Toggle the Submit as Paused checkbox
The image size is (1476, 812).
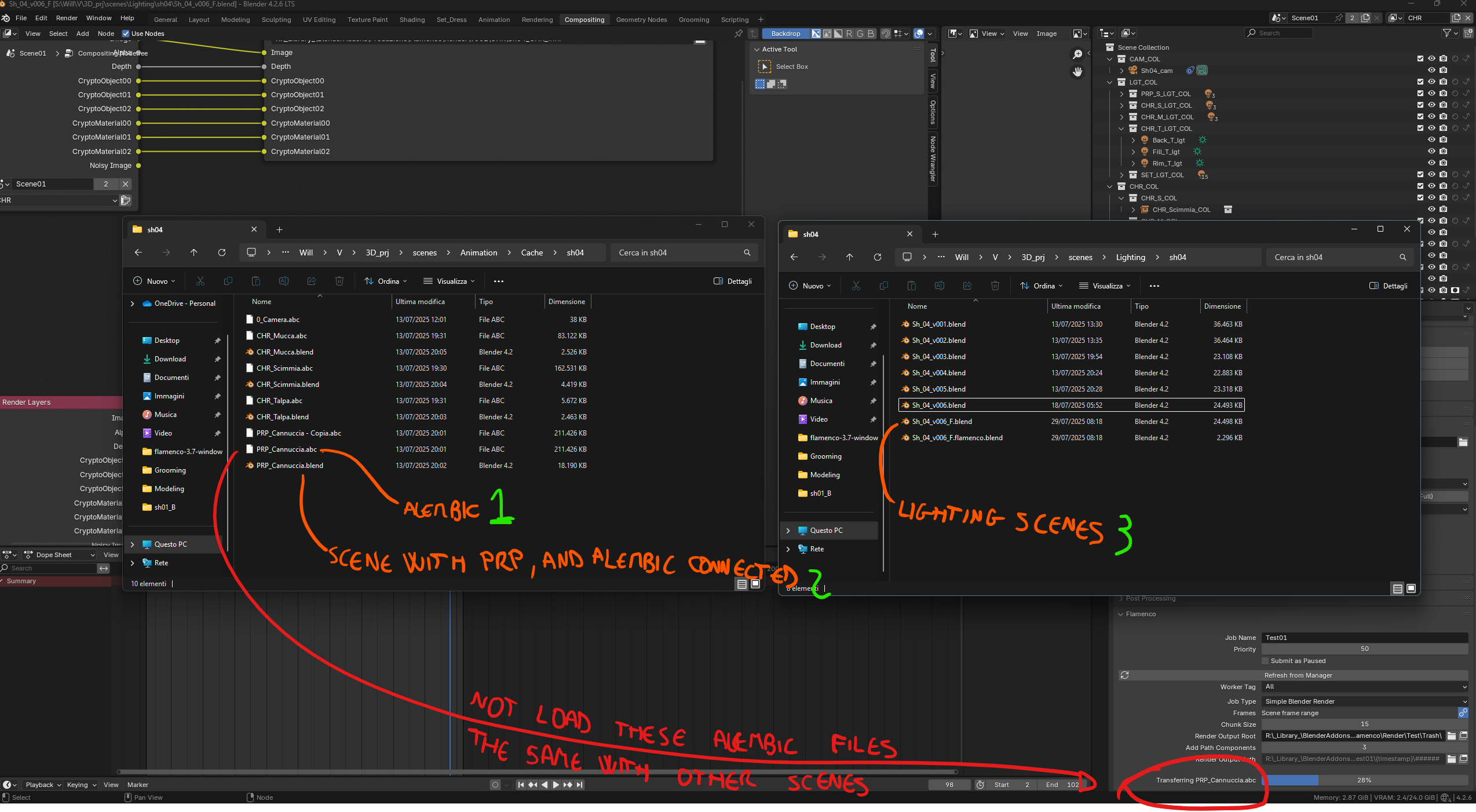coord(1266,660)
